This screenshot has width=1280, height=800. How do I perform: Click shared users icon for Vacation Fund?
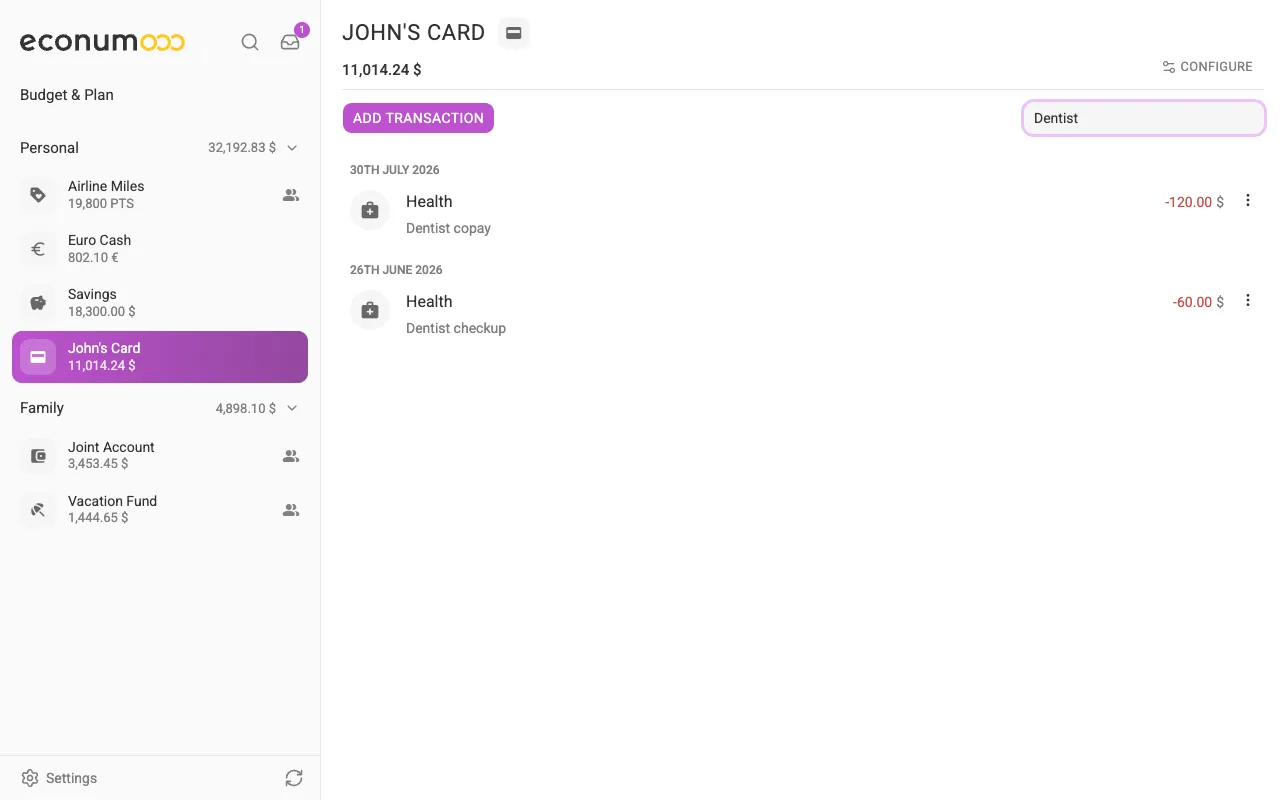[291, 510]
